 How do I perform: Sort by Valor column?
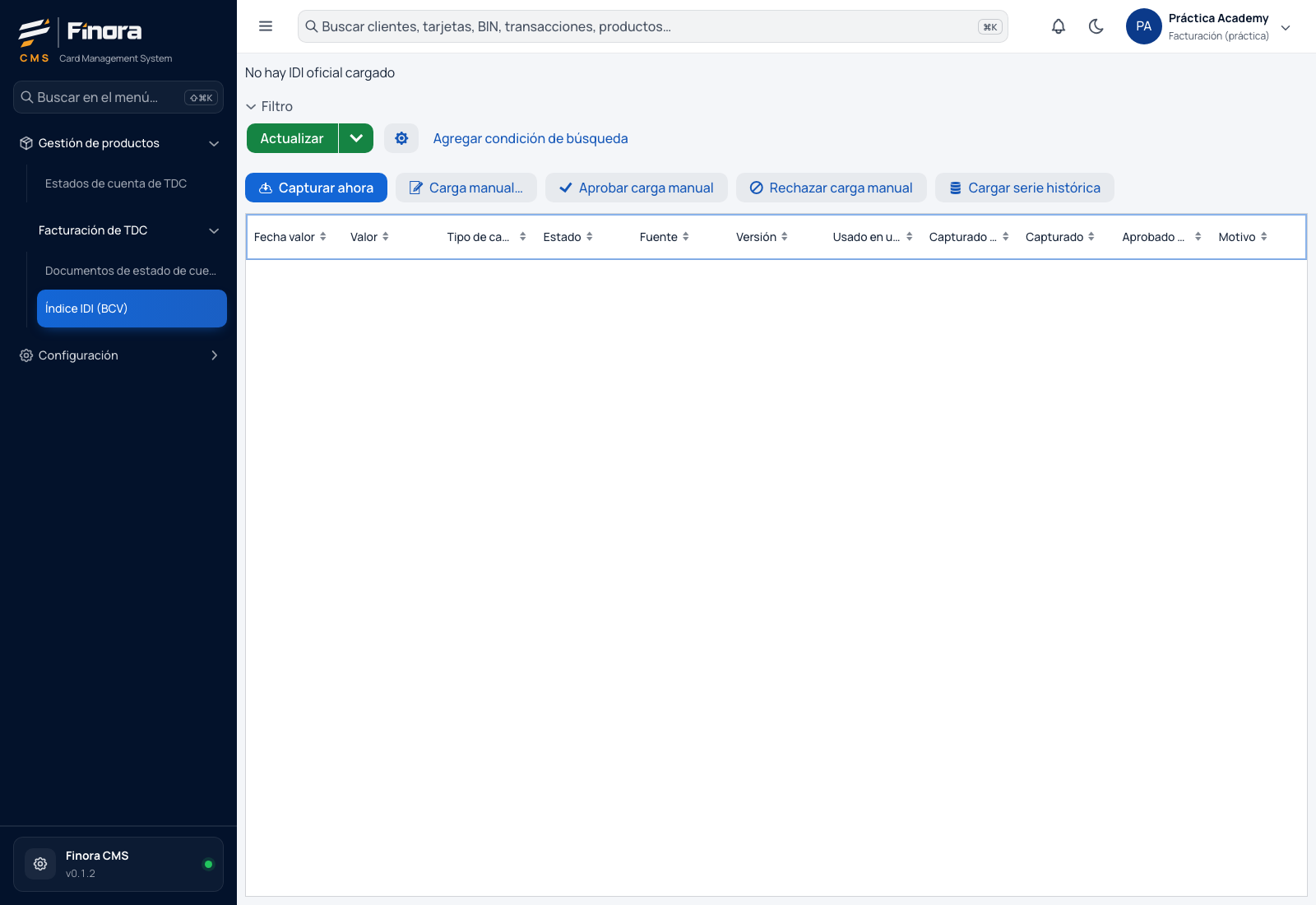pos(369,237)
